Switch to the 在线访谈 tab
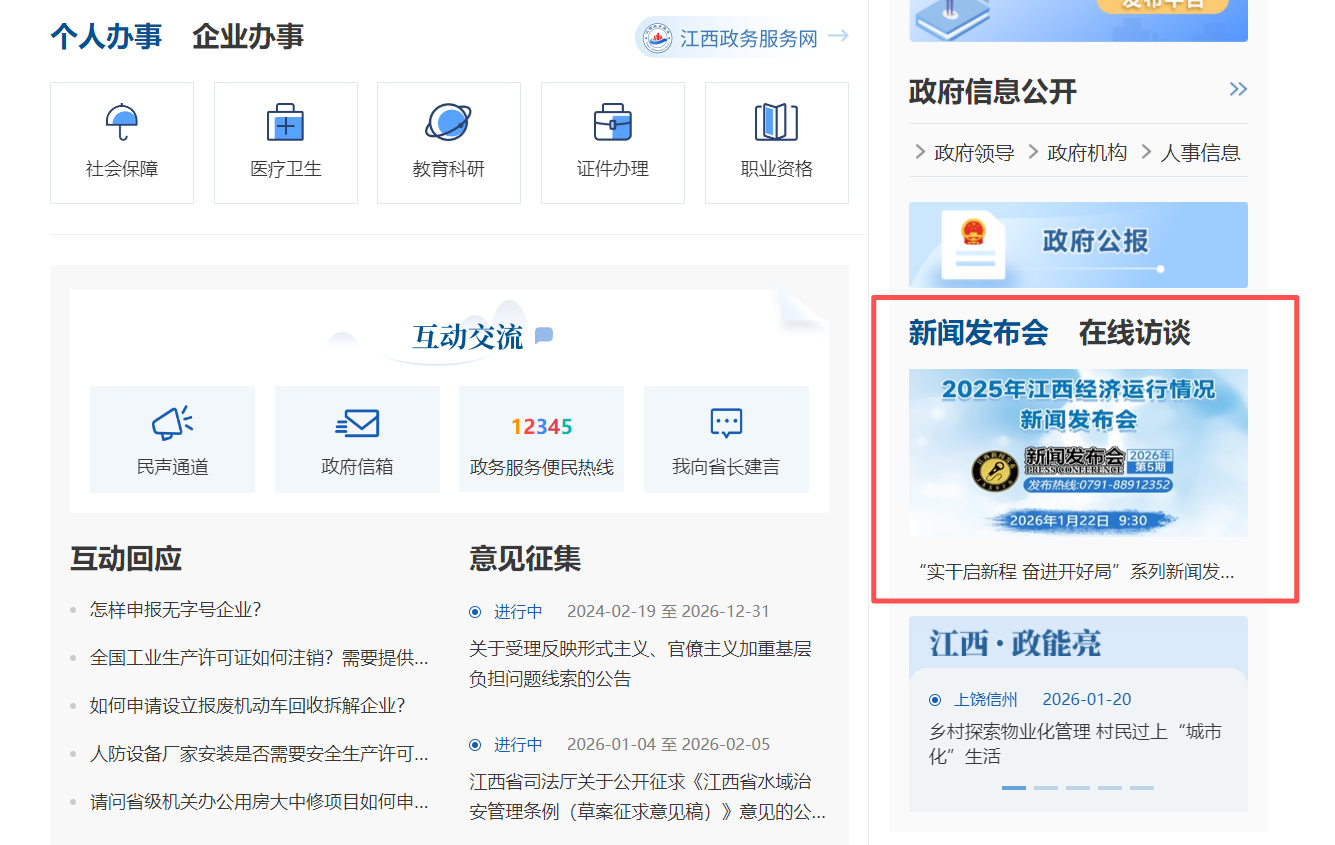The image size is (1335, 845). 1134,333
